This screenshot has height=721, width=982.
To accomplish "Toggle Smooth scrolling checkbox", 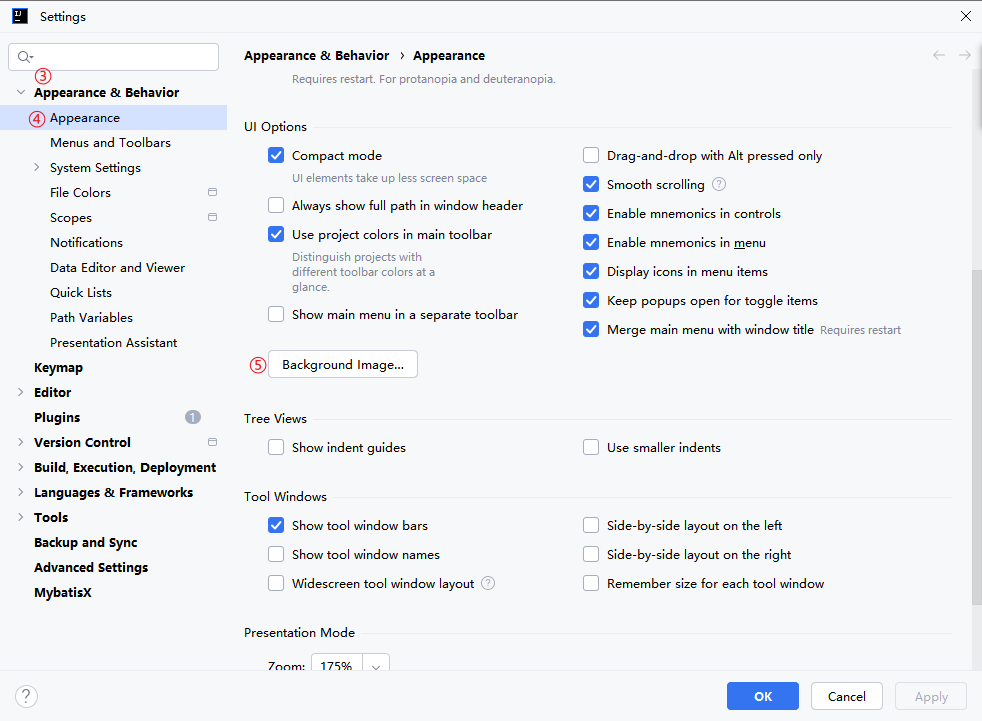I will [591, 185].
